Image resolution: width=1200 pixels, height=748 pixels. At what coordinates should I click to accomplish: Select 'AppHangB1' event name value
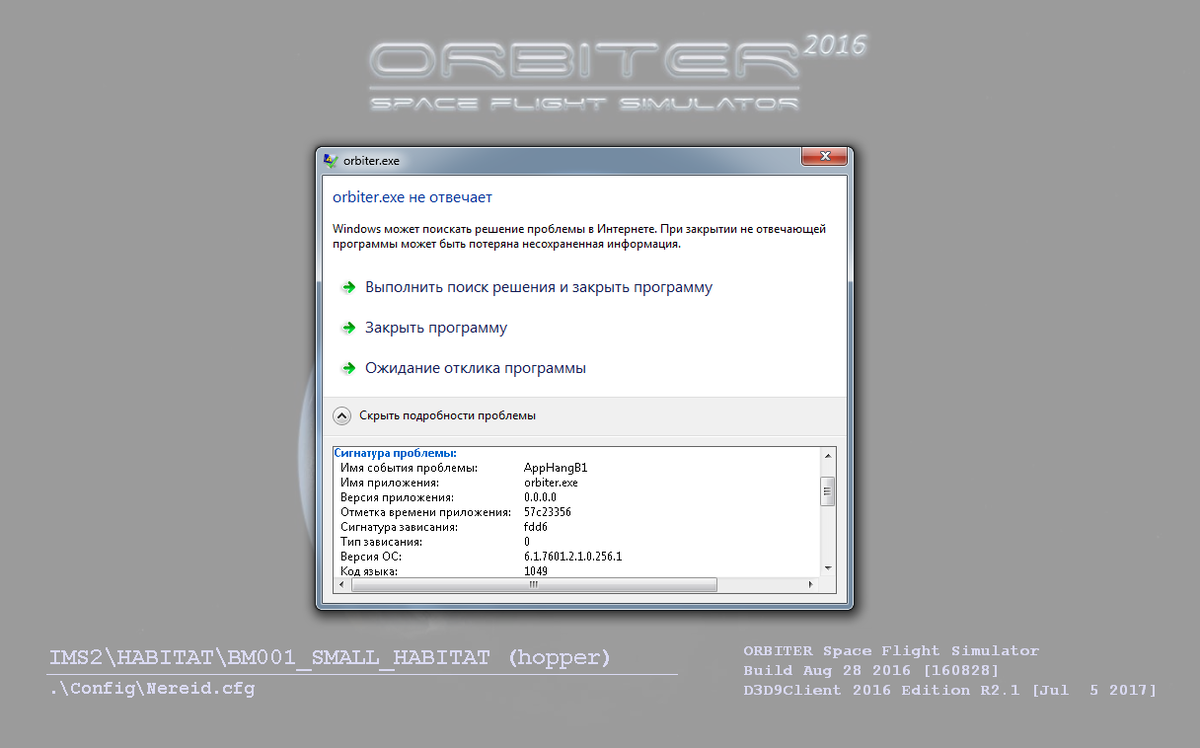tap(556, 468)
